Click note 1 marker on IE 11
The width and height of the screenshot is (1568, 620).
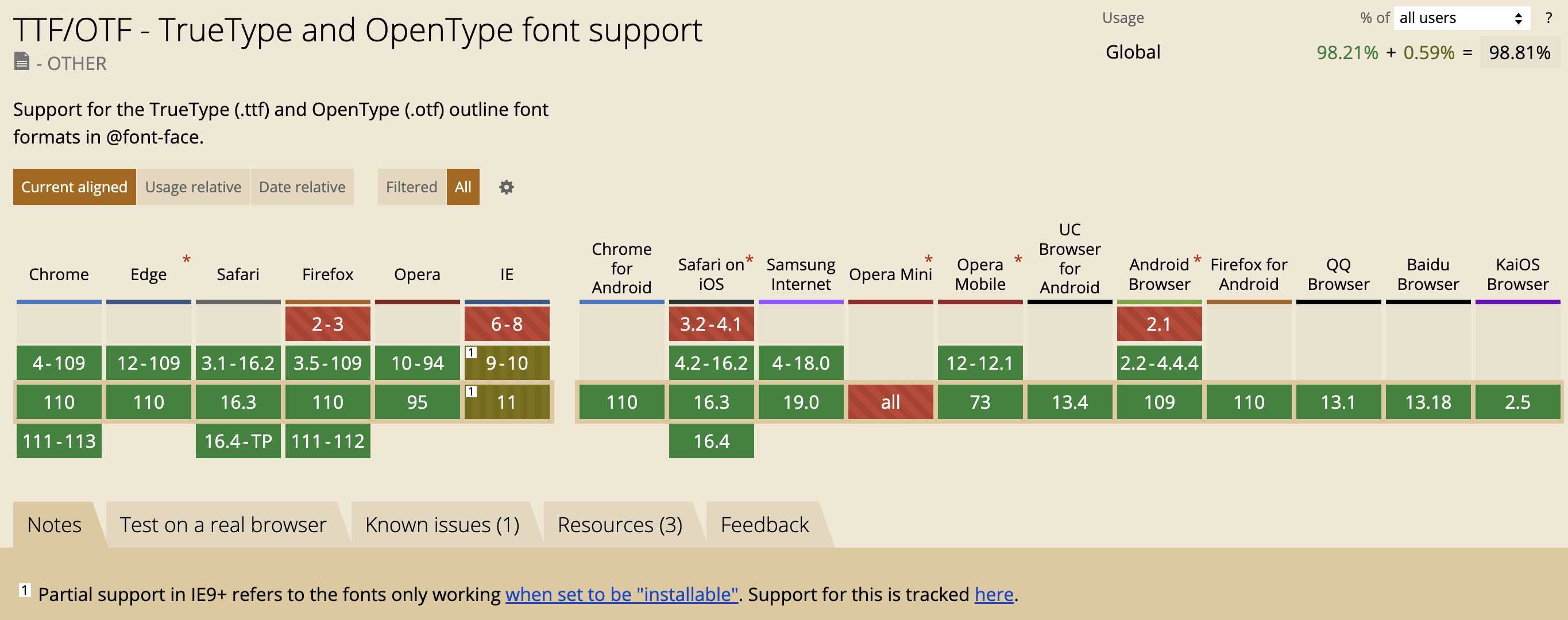[x=470, y=391]
